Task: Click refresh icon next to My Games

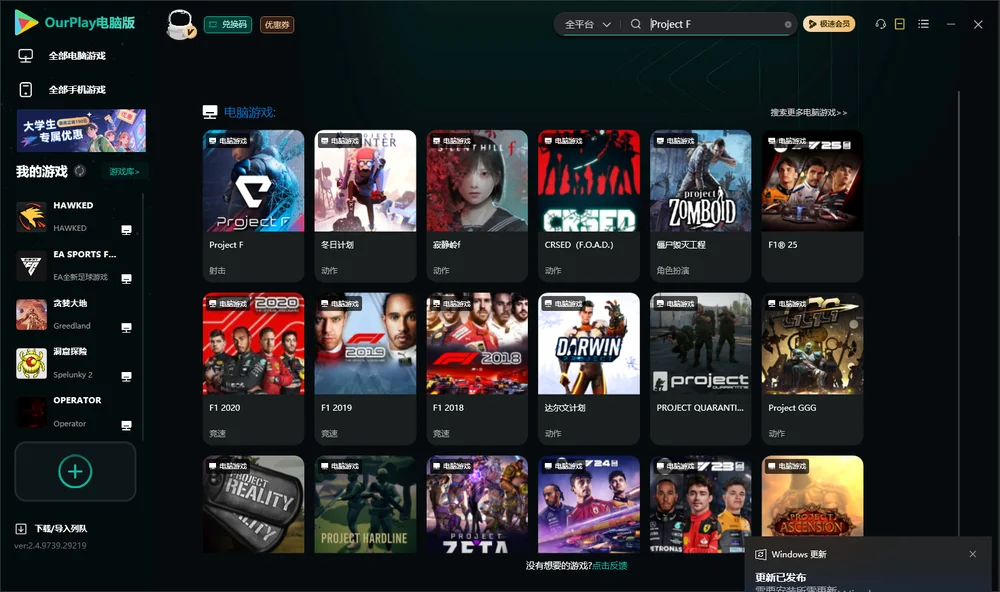Action: [x=80, y=171]
